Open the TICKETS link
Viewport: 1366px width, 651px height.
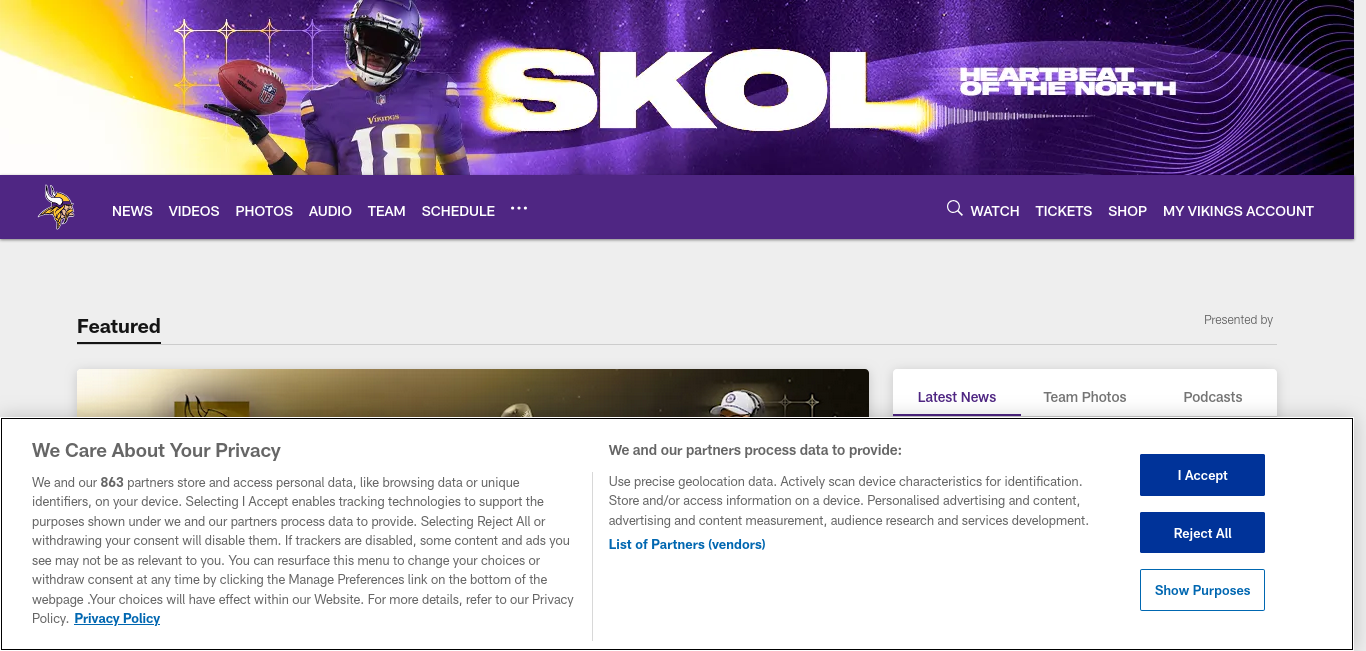tap(1063, 211)
